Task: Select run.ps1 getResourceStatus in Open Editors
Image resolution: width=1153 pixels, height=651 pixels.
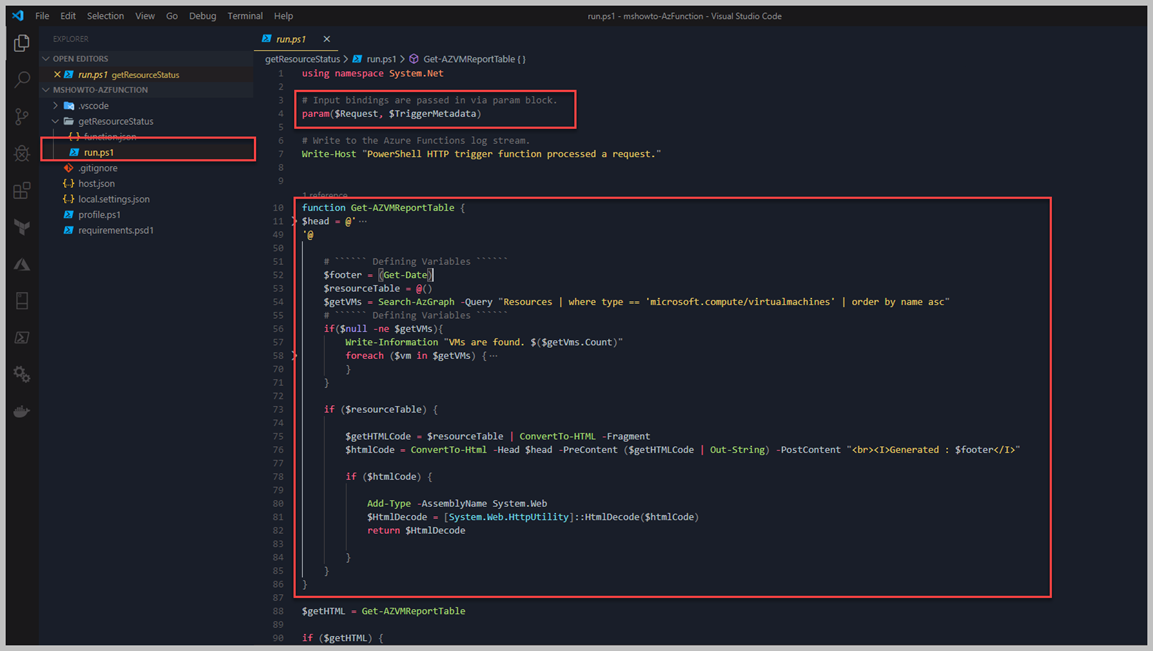Action: point(146,74)
